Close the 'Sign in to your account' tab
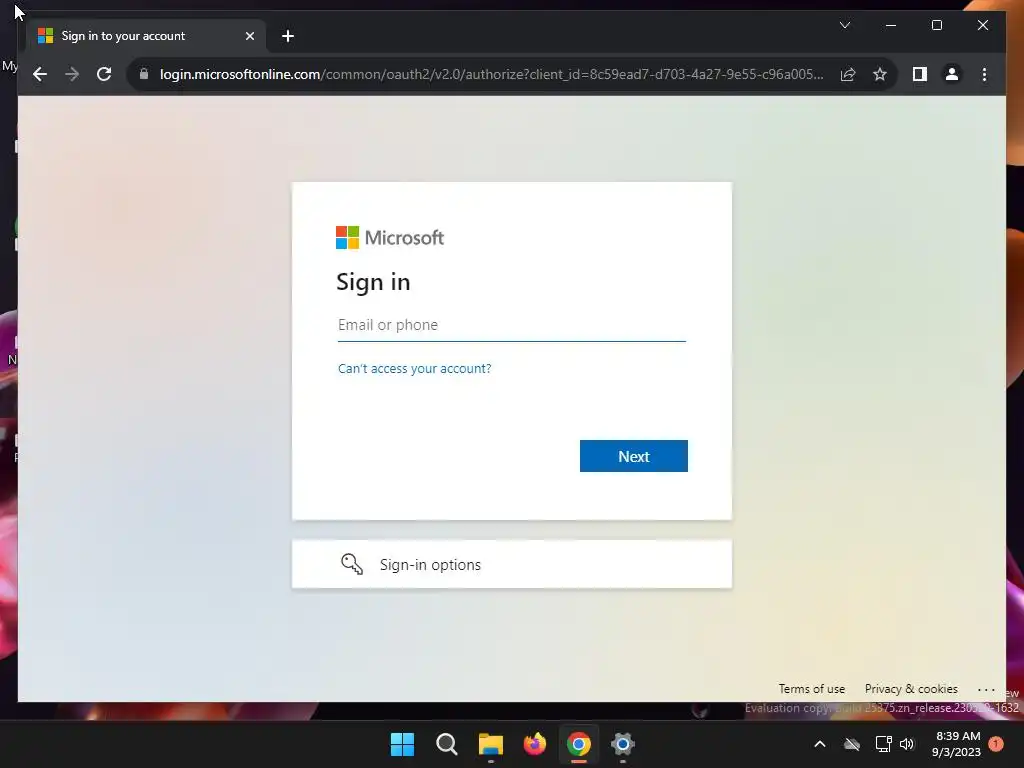The height and width of the screenshot is (768, 1024). 249,36
